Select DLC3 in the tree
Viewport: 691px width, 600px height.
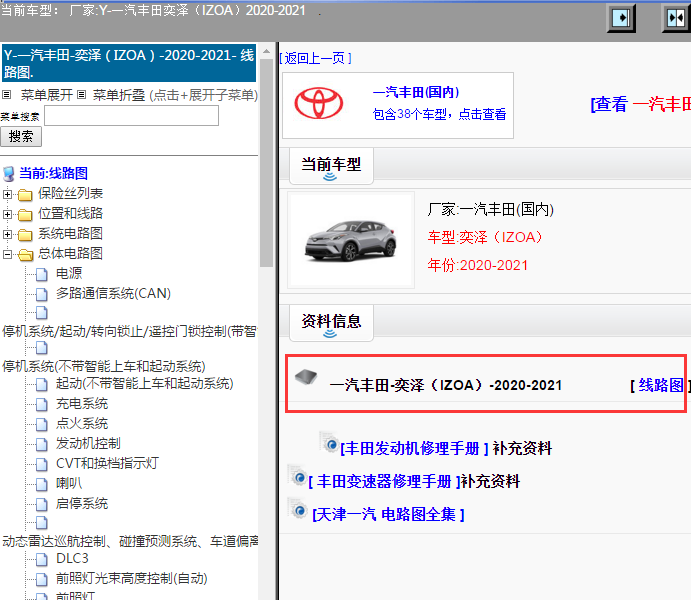point(72,559)
